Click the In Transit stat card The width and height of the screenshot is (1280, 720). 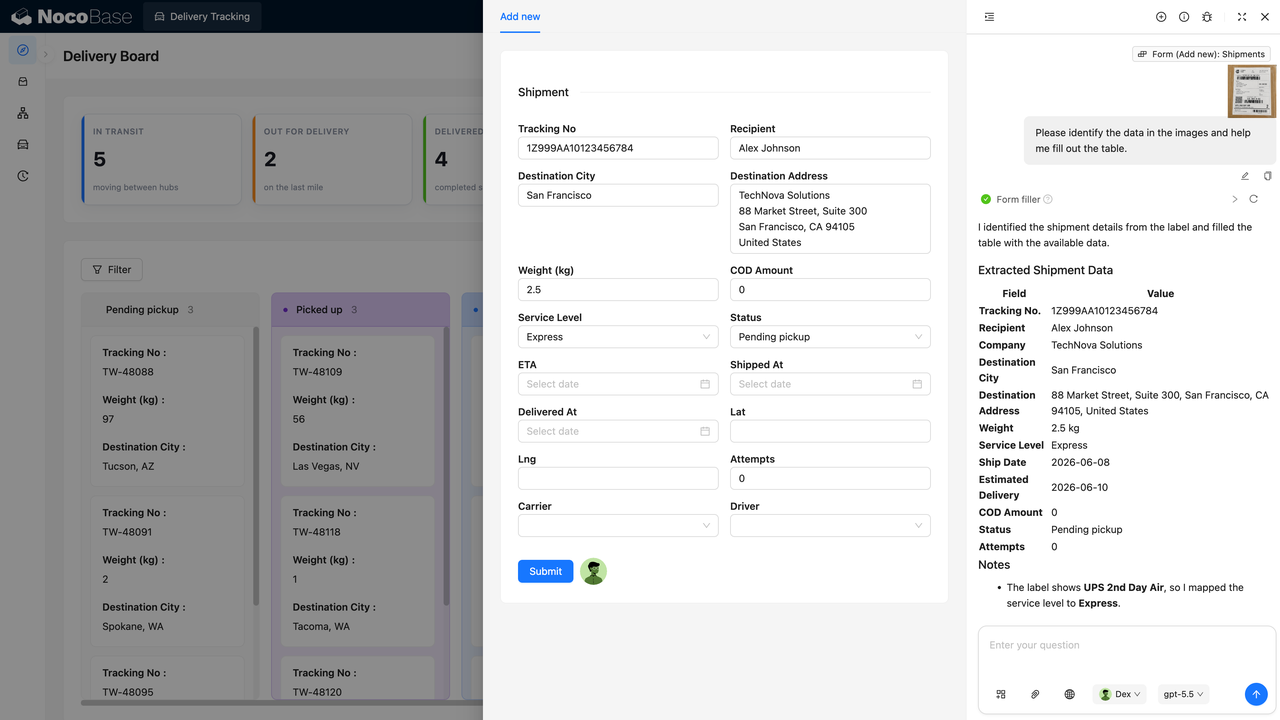(161, 160)
